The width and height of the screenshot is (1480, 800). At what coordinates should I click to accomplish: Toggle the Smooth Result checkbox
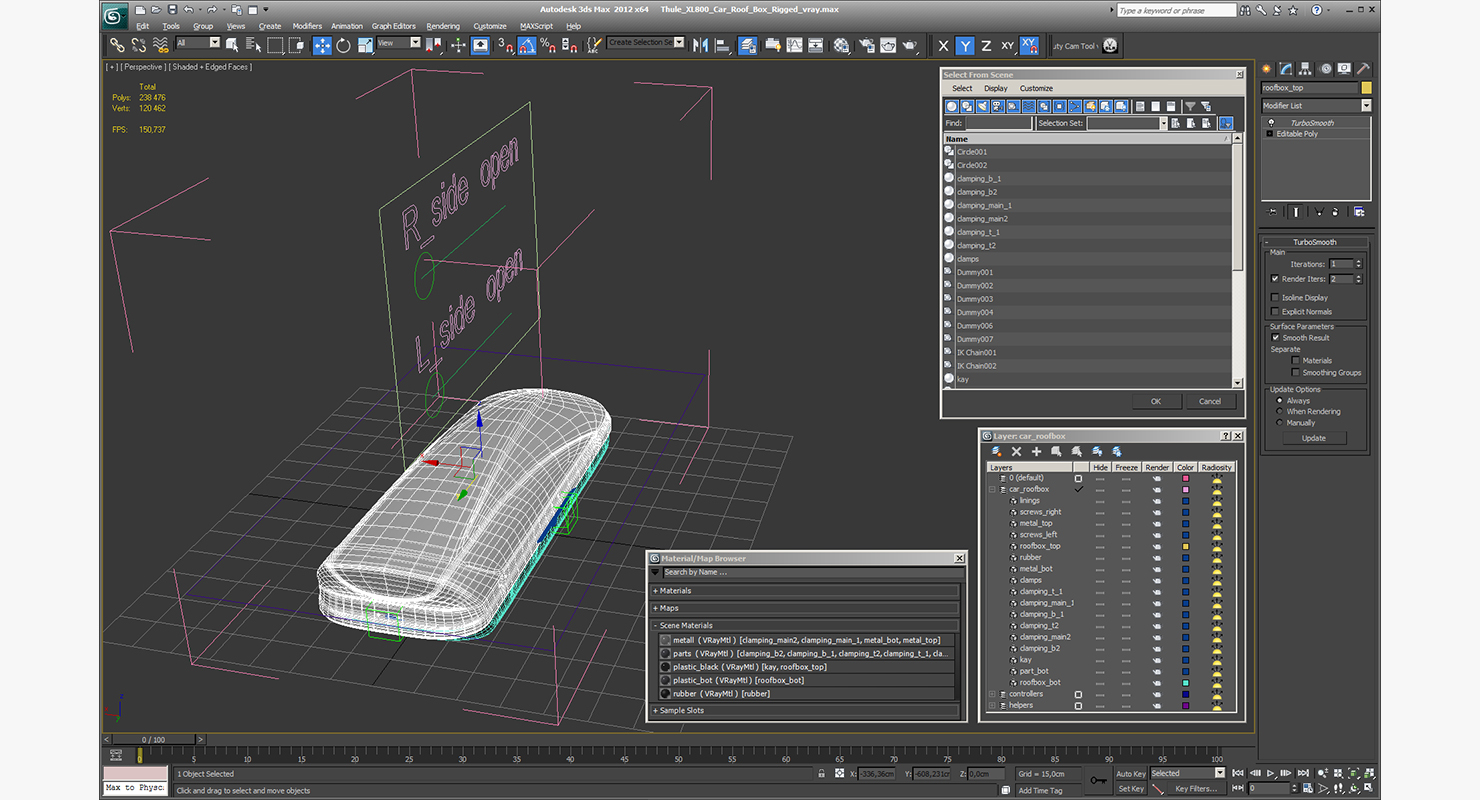1275,338
